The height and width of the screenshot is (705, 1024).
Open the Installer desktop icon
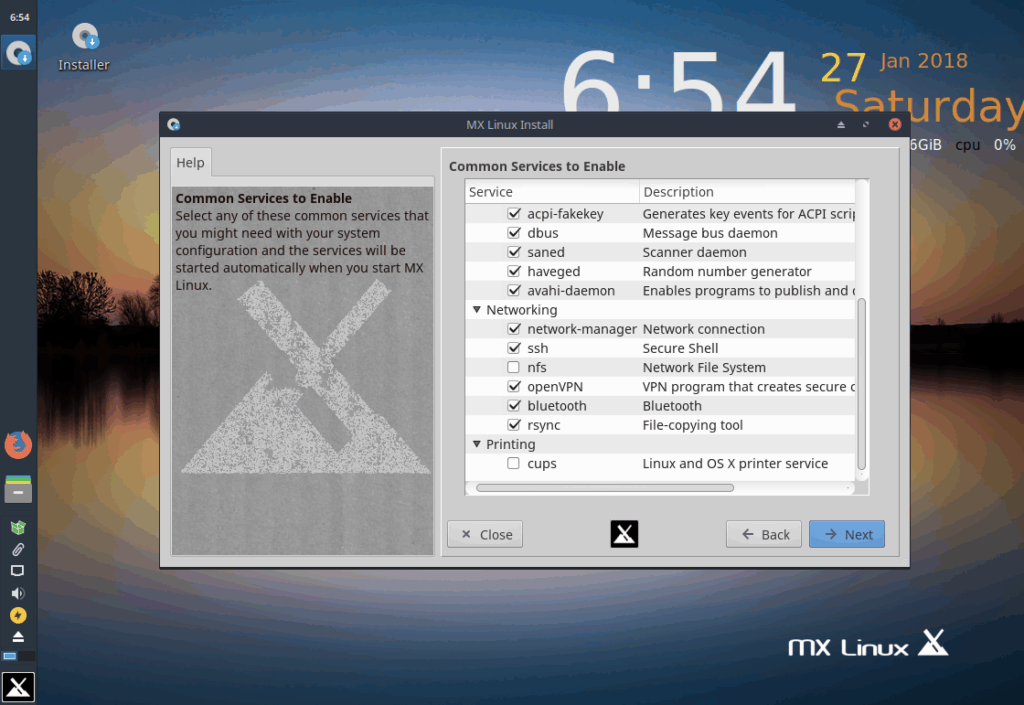pyautogui.click(x=84, y=46)
